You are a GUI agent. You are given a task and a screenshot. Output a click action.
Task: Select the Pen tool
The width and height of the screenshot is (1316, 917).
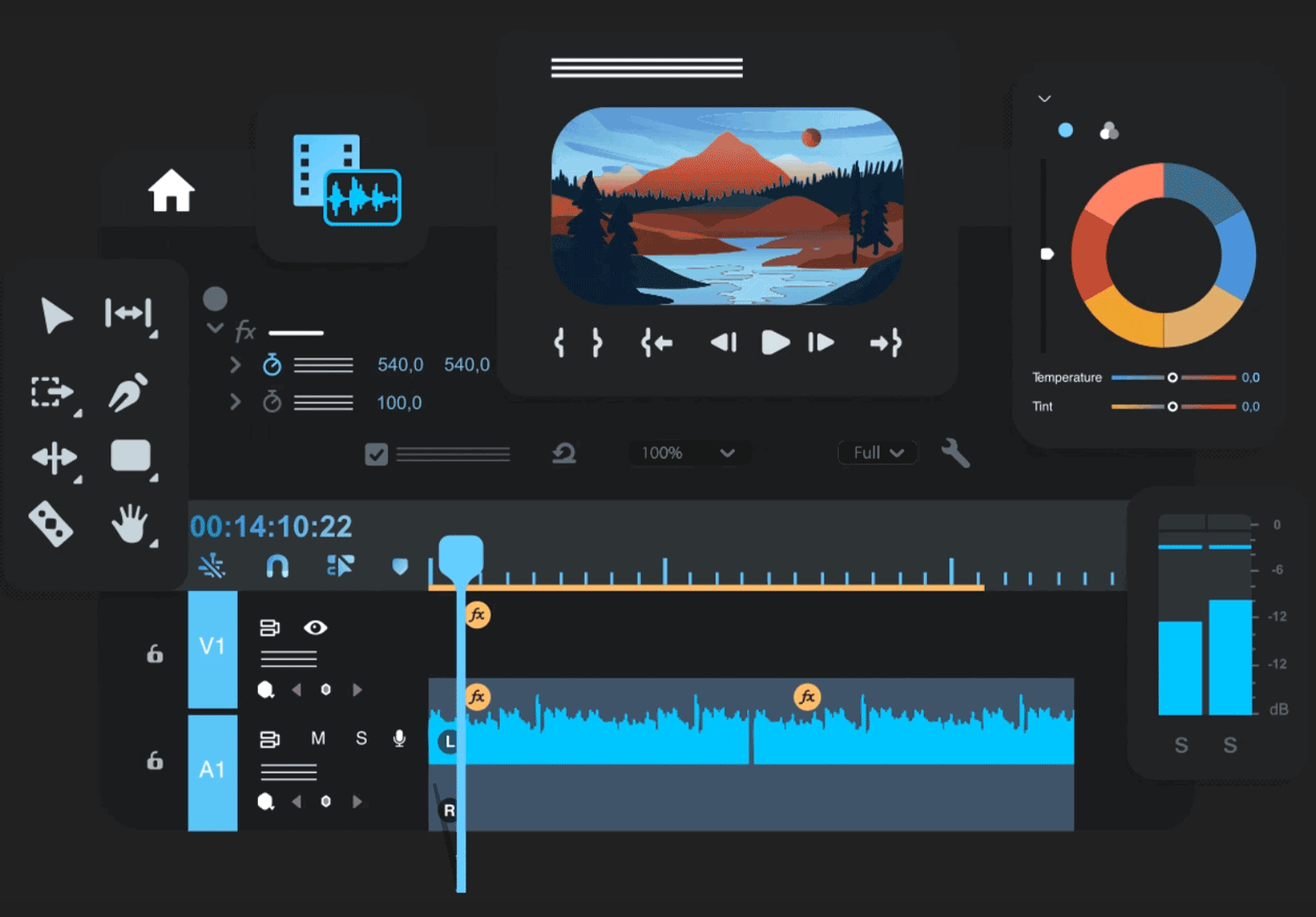tap(129, 391)
